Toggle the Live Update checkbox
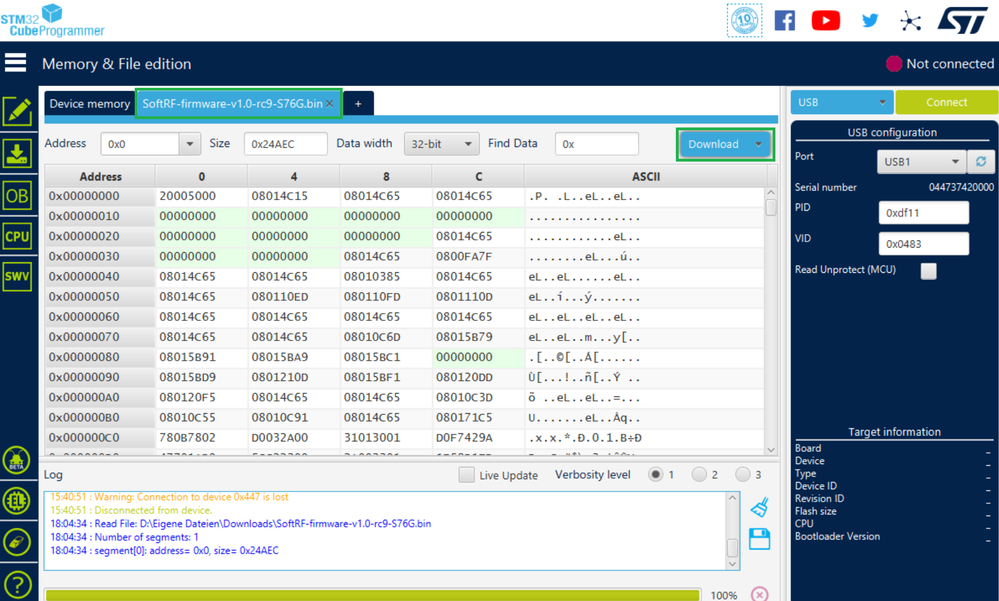 (x=466, y=475)
